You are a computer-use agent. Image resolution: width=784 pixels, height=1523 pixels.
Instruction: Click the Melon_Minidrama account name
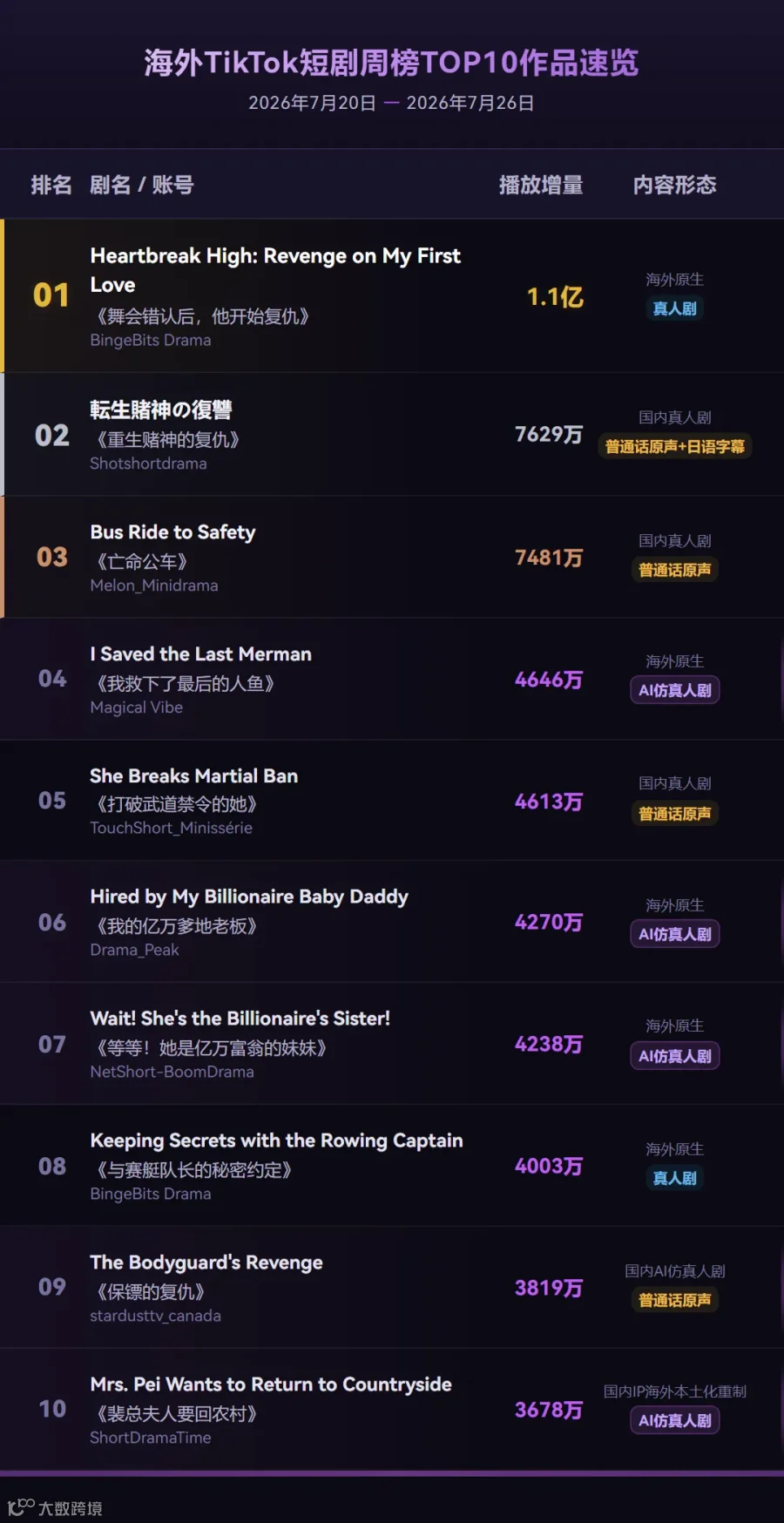154,586
